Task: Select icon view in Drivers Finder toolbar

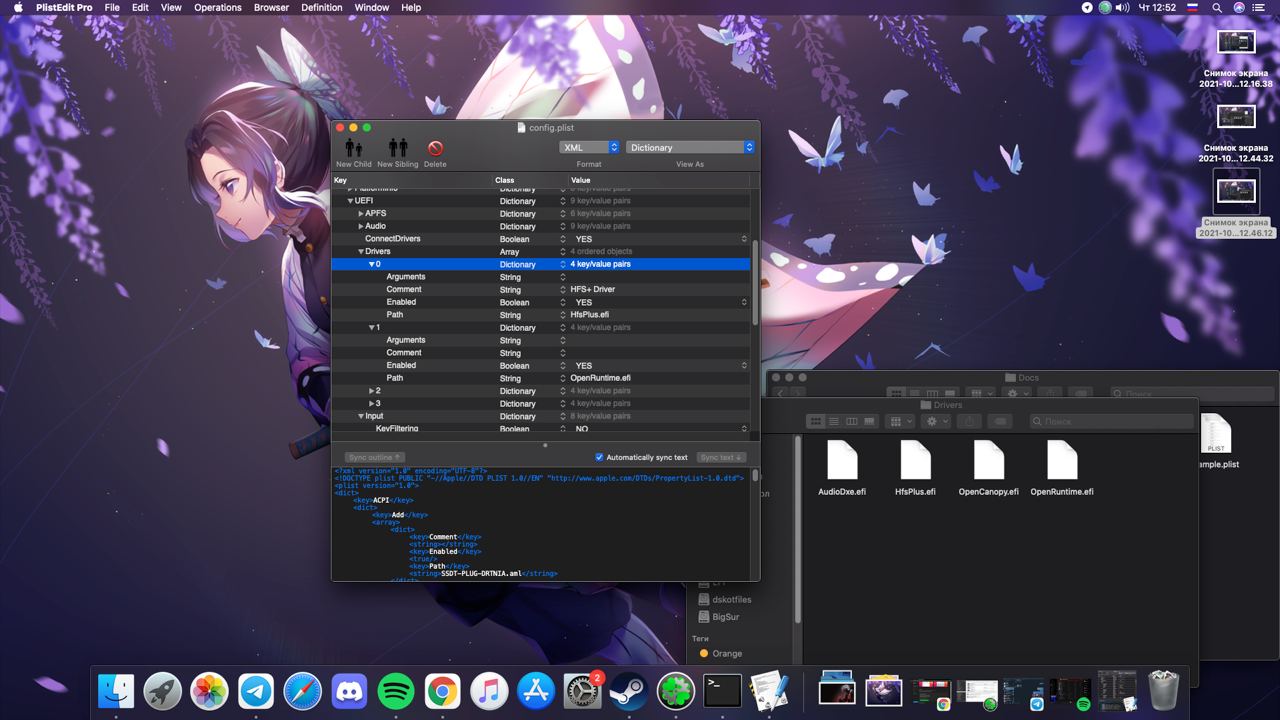Action: pos(816,421)
